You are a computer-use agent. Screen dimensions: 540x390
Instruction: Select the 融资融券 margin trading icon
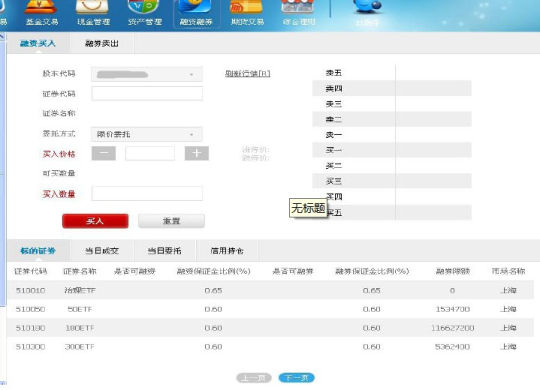click(196, 13)
